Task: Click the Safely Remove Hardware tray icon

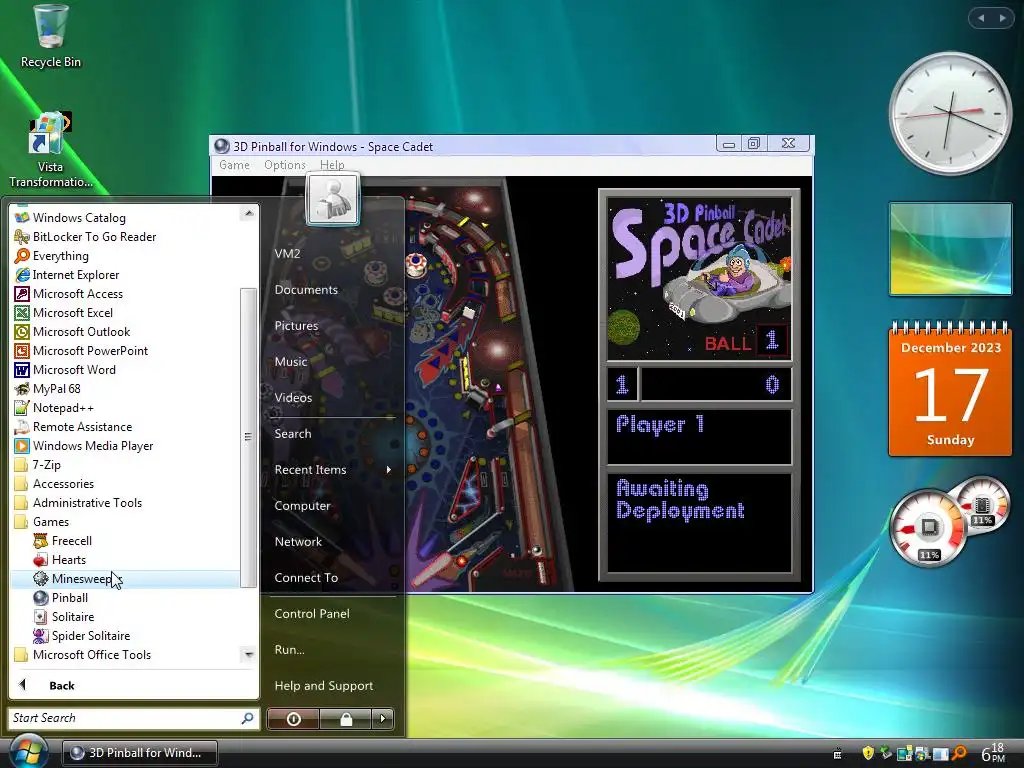Action: pos(886,753)
